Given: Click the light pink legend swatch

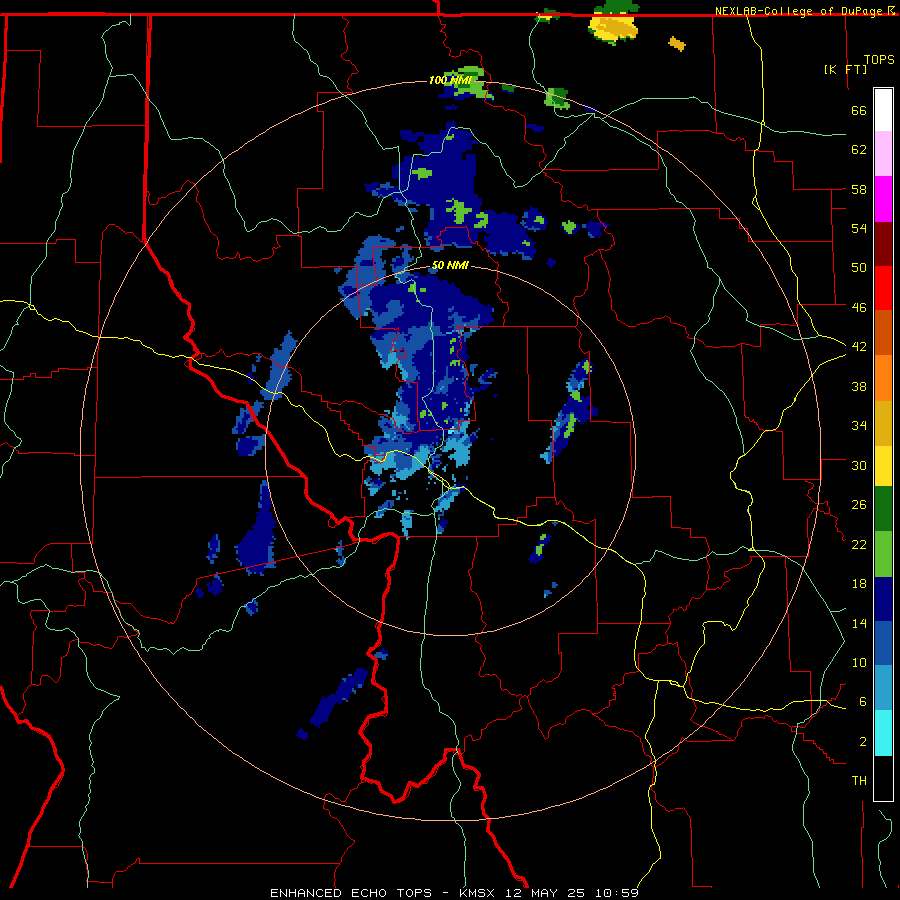Looking at the screenshot, I should click(883, 153).
